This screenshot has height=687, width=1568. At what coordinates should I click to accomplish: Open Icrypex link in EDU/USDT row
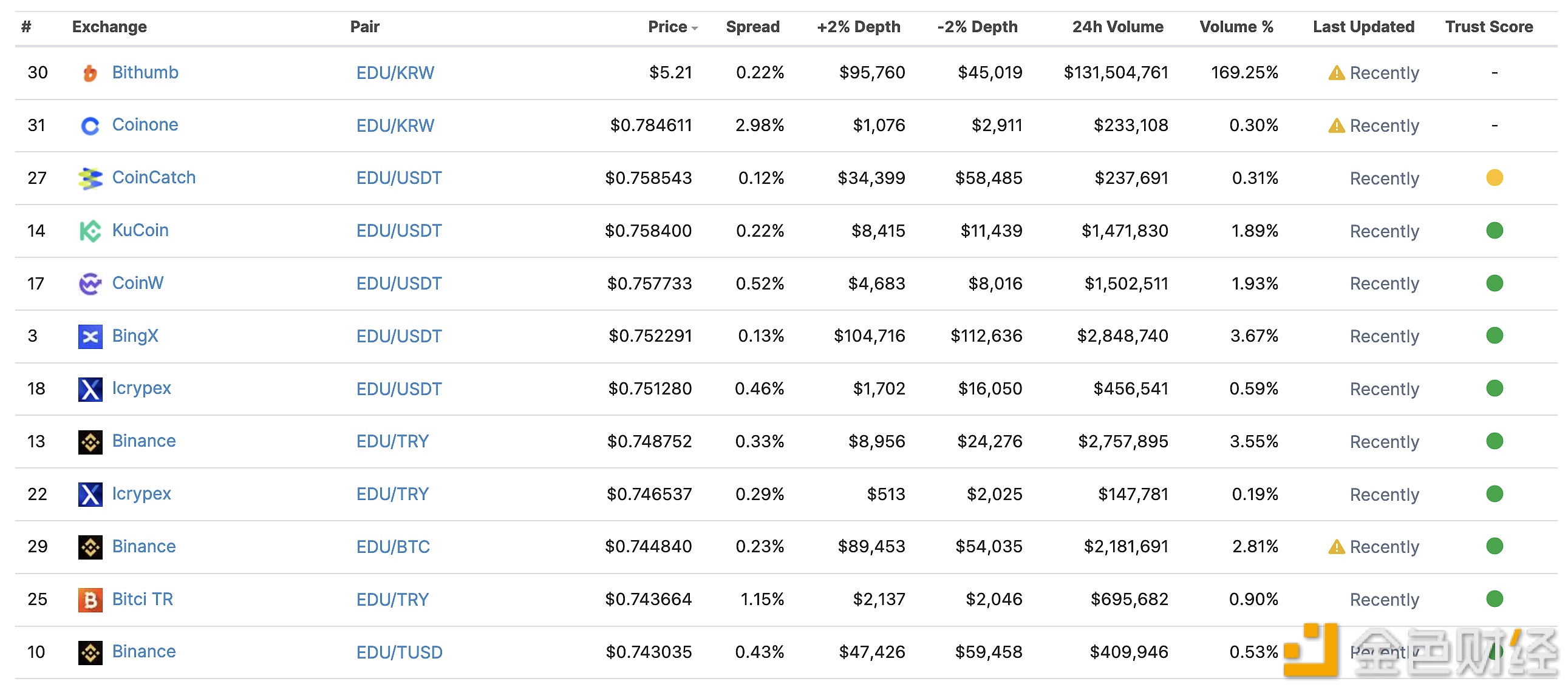[141, 388]
